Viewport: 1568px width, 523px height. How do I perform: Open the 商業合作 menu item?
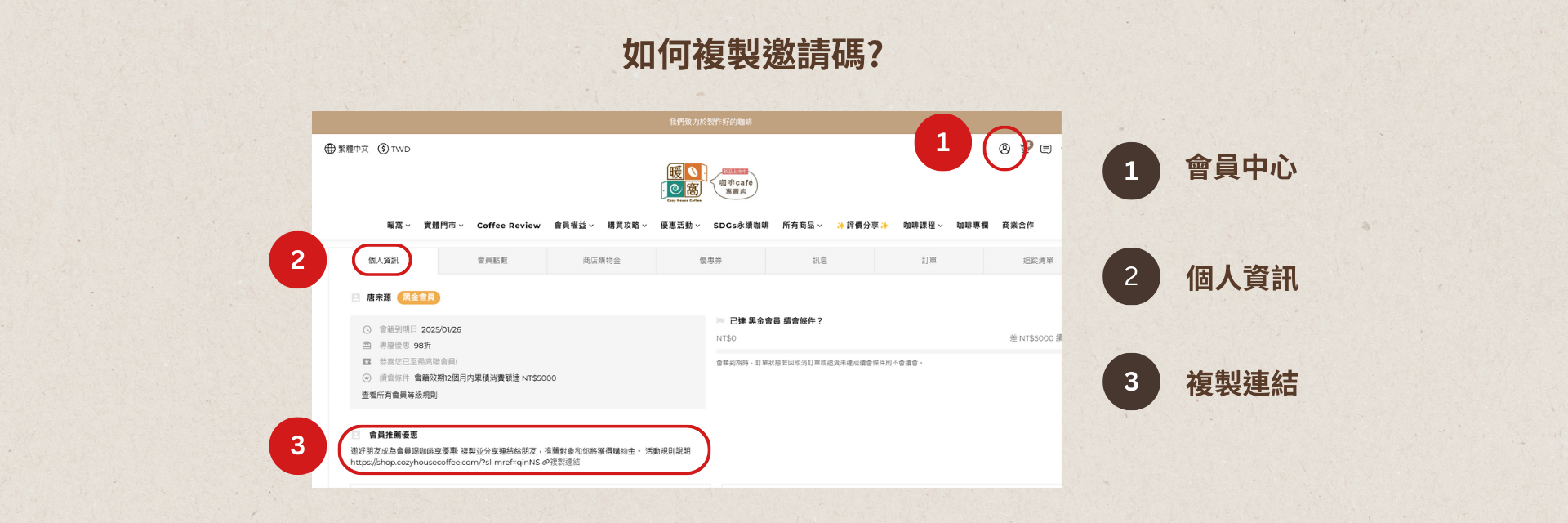(1018, 226)
